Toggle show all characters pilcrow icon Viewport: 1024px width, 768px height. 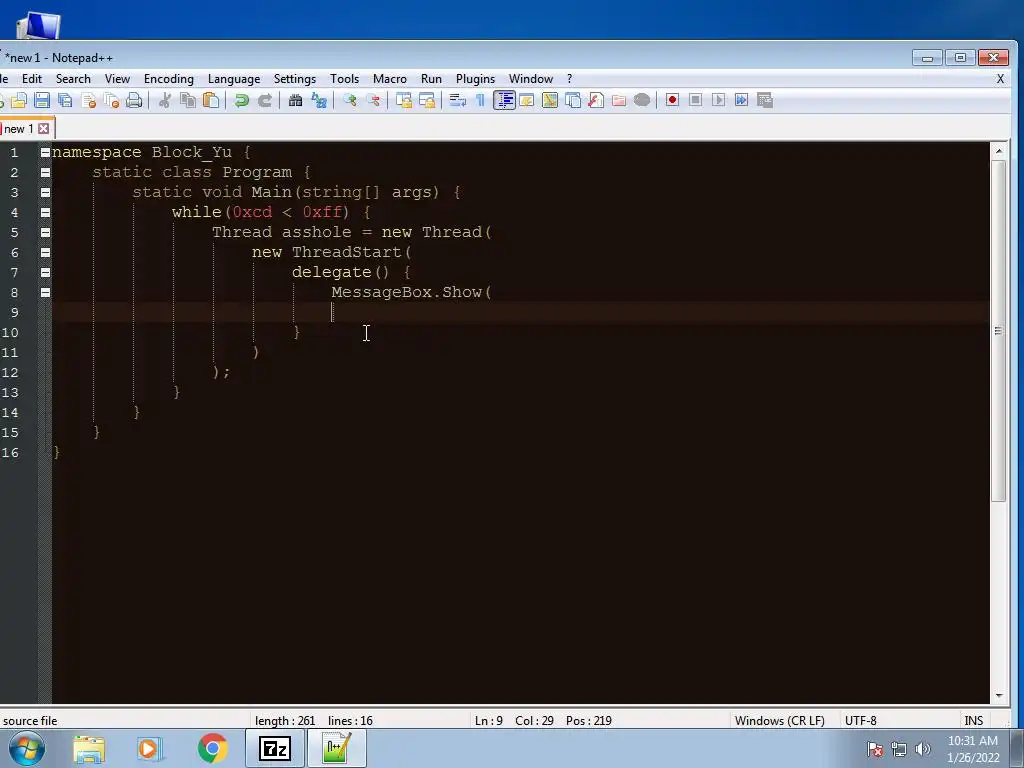tap(481, 100)
